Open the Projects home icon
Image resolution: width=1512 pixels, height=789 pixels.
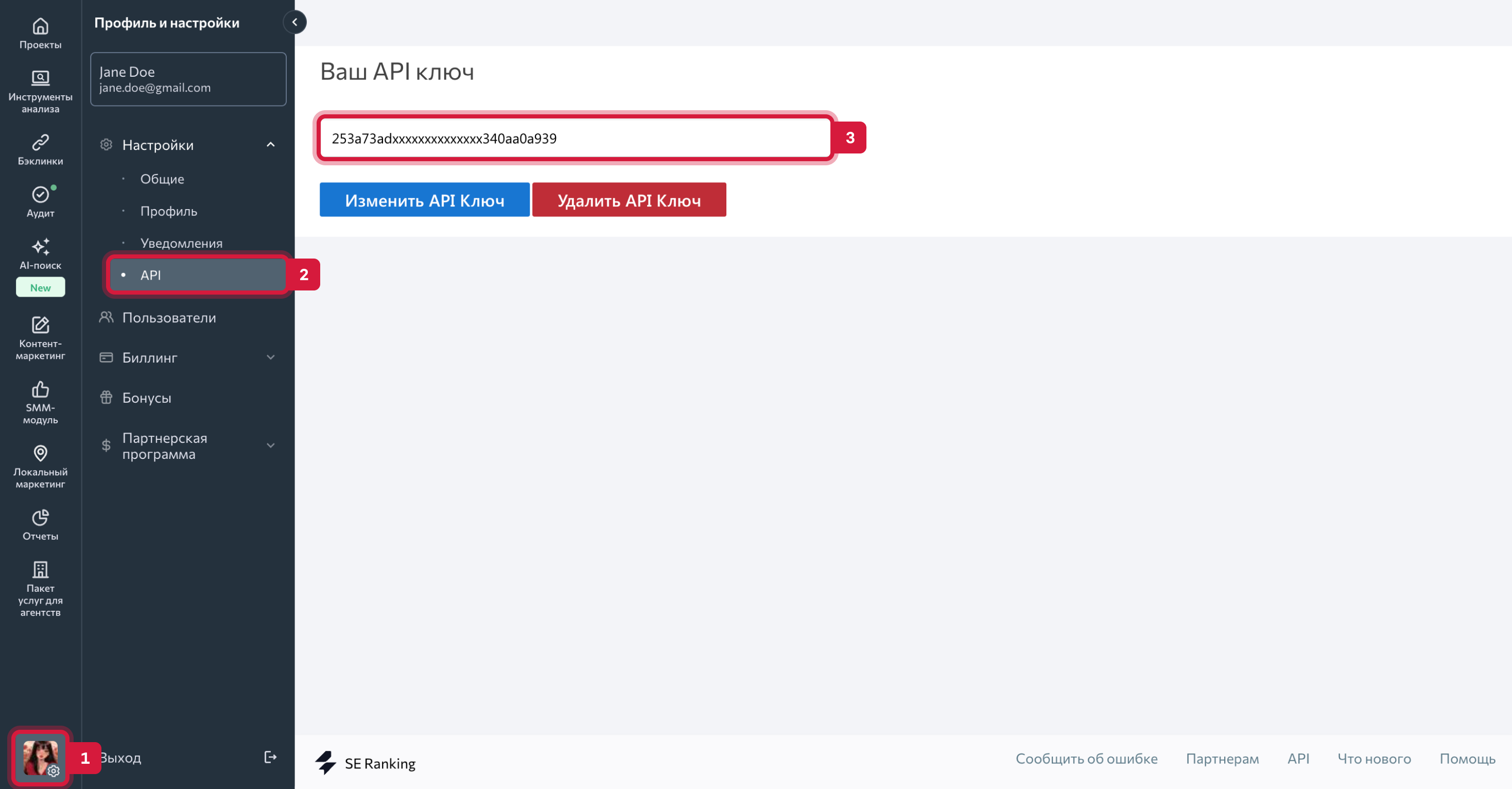tap(40, 26)
